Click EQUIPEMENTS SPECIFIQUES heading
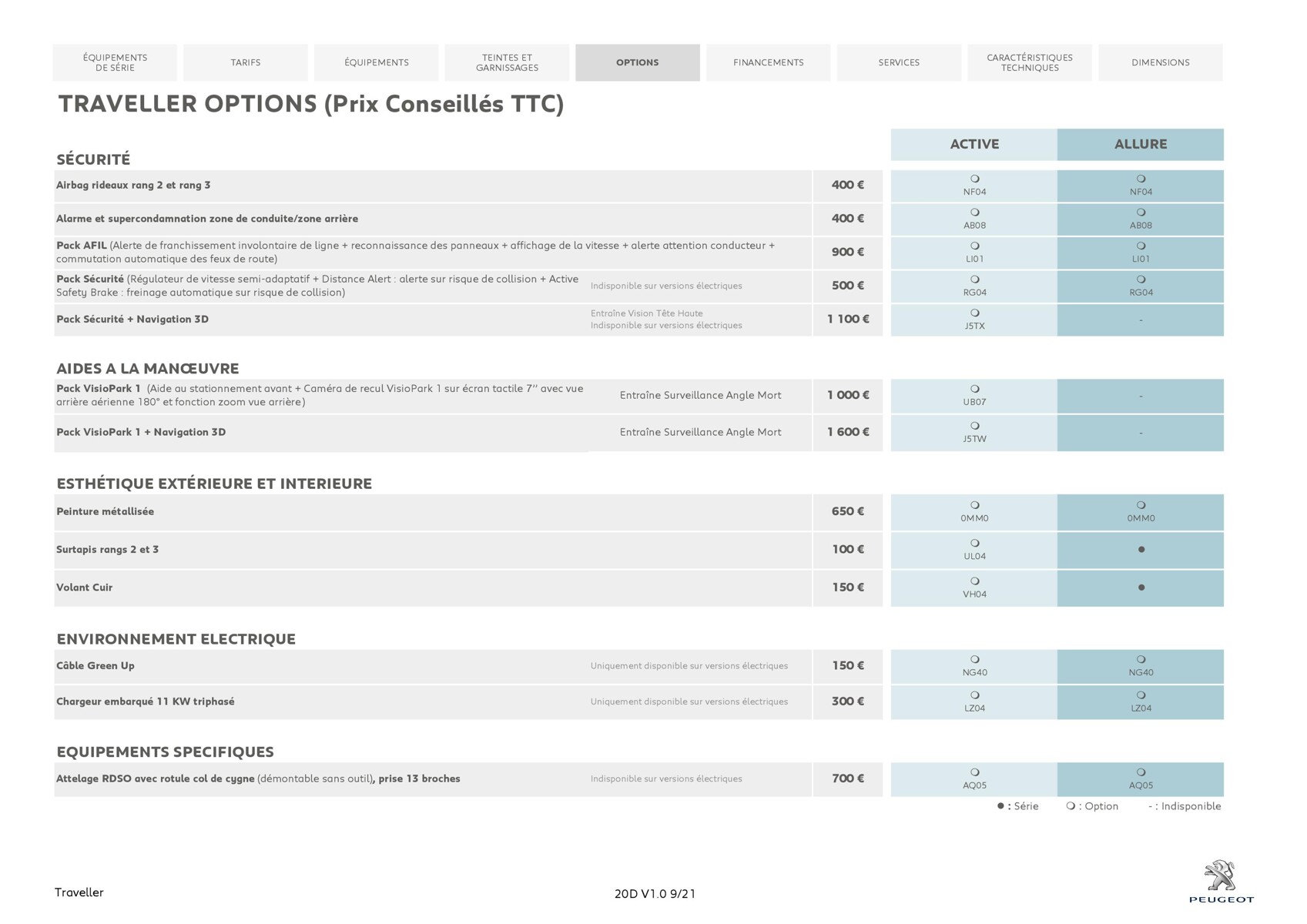The width and height of the screenshot is (1307, 924). click(165, 752)
